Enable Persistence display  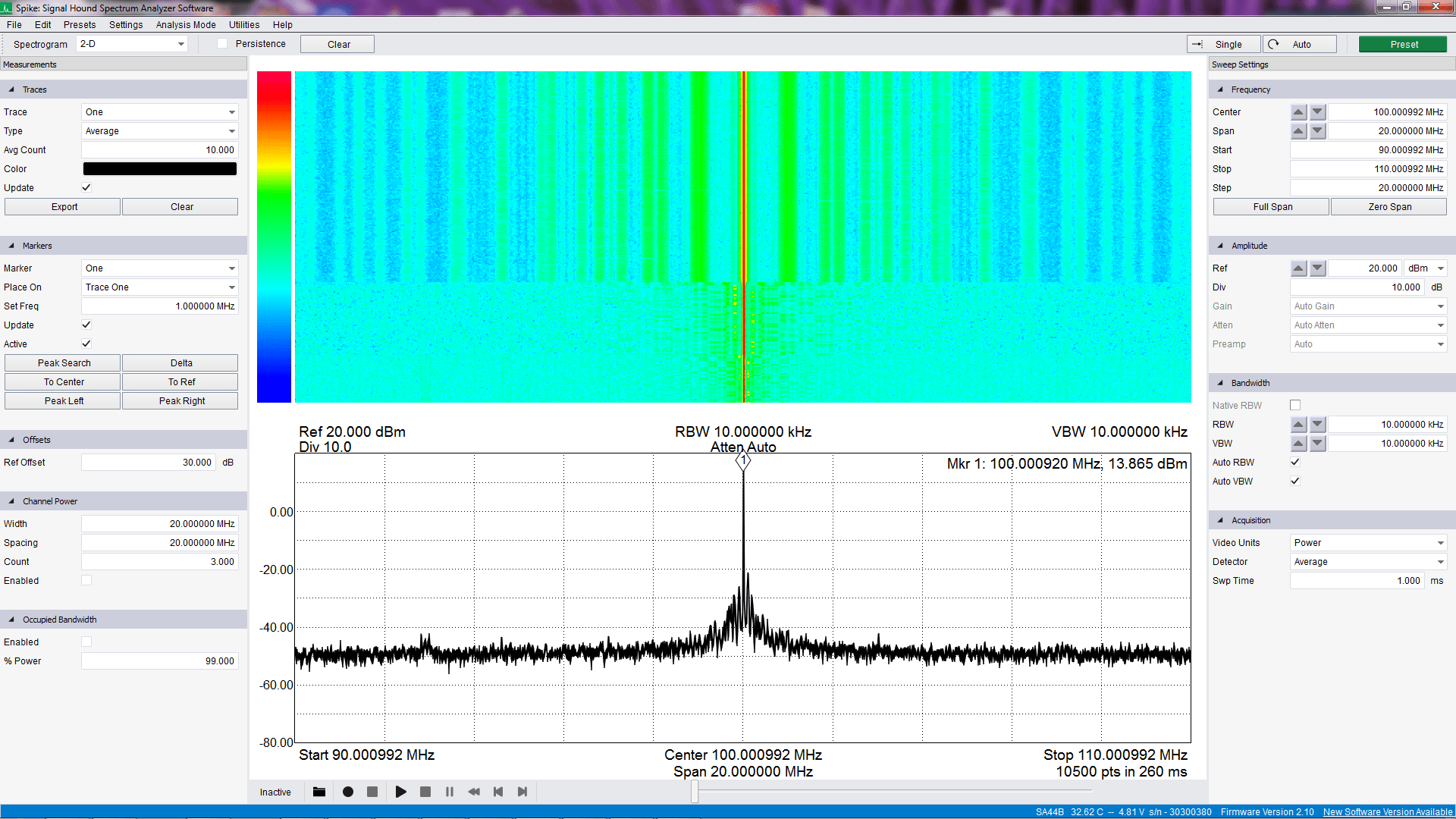221,43
